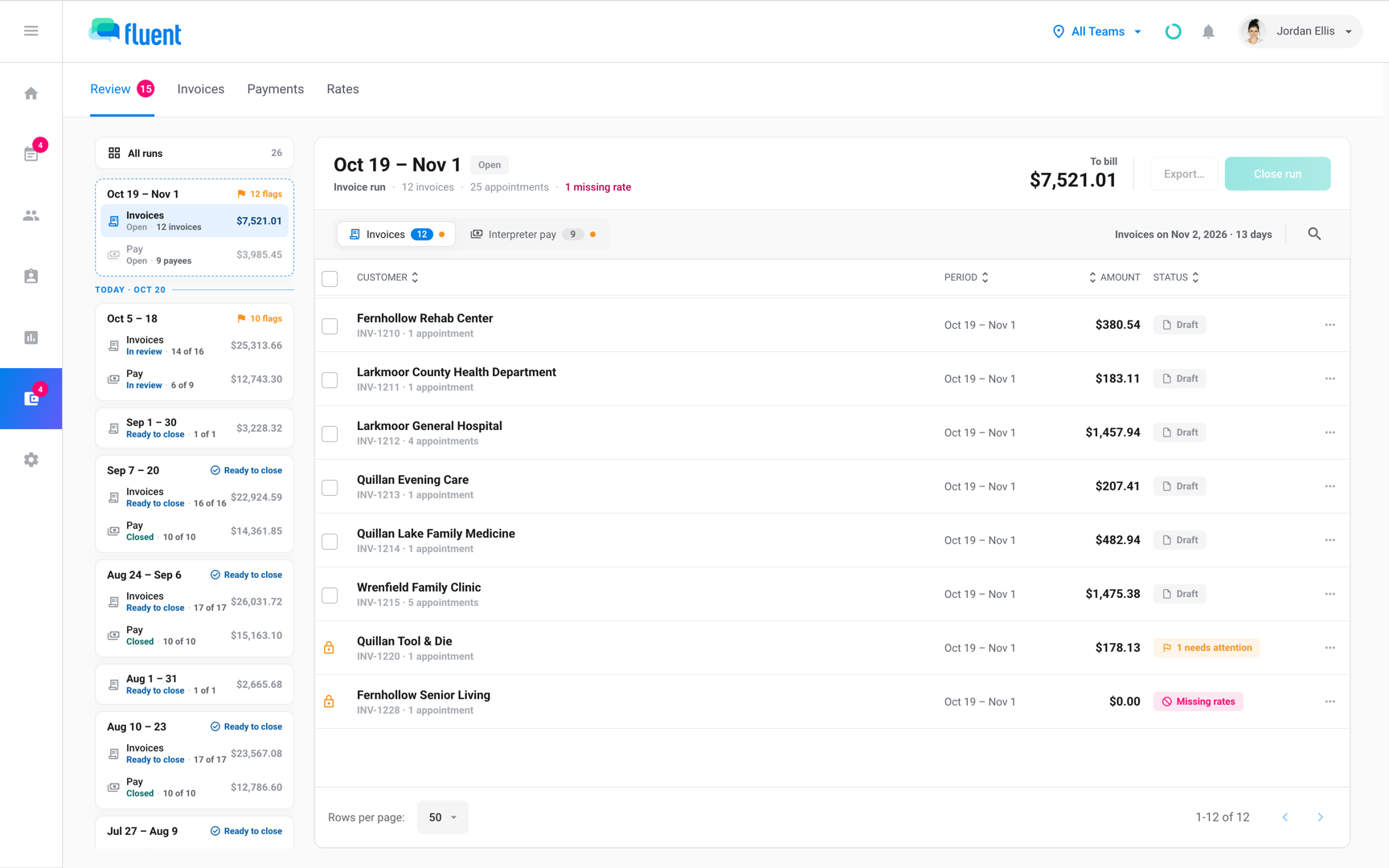Check the Quillan Evening Care row

click(330, 488)
